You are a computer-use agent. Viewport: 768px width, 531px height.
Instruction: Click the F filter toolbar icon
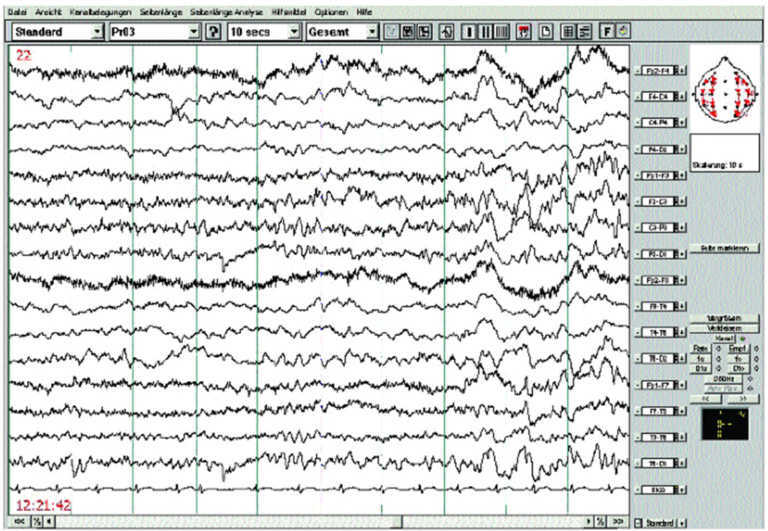tap(607, 32)
